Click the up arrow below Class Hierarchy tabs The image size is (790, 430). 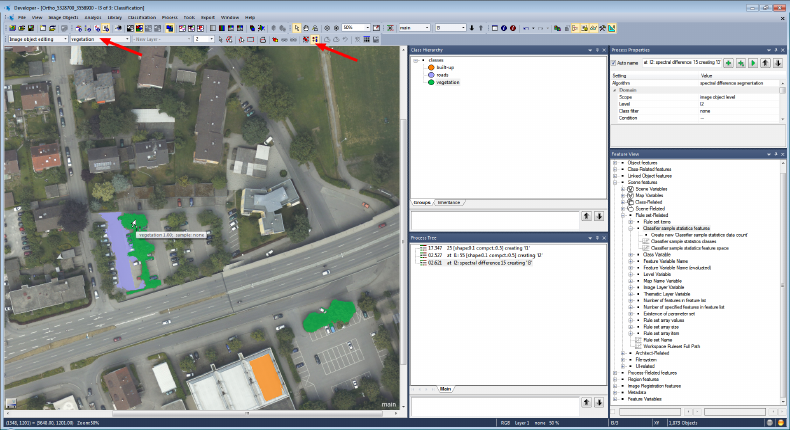click(587, 215)
